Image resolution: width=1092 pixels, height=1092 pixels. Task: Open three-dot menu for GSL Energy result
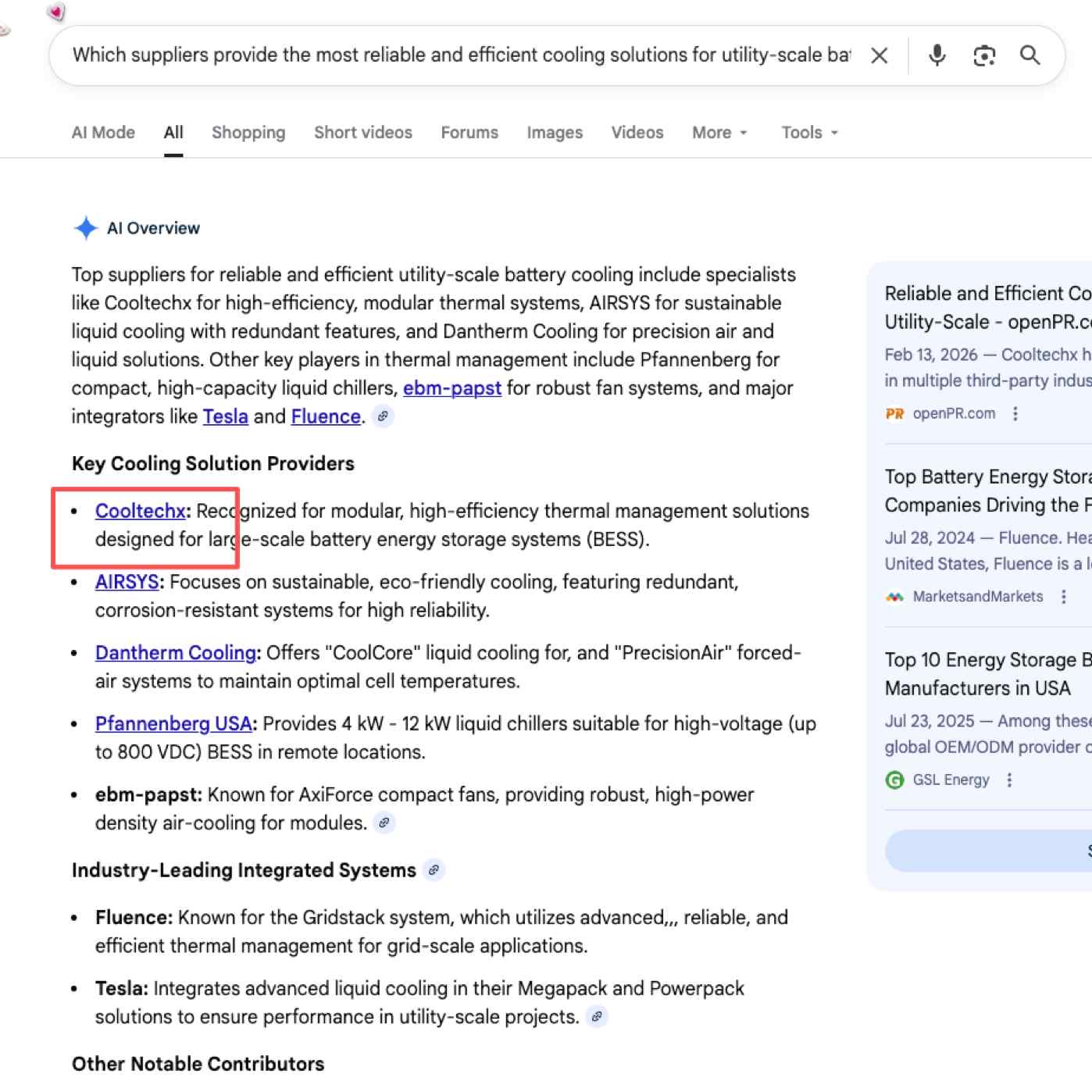(x=1009, y=780)
